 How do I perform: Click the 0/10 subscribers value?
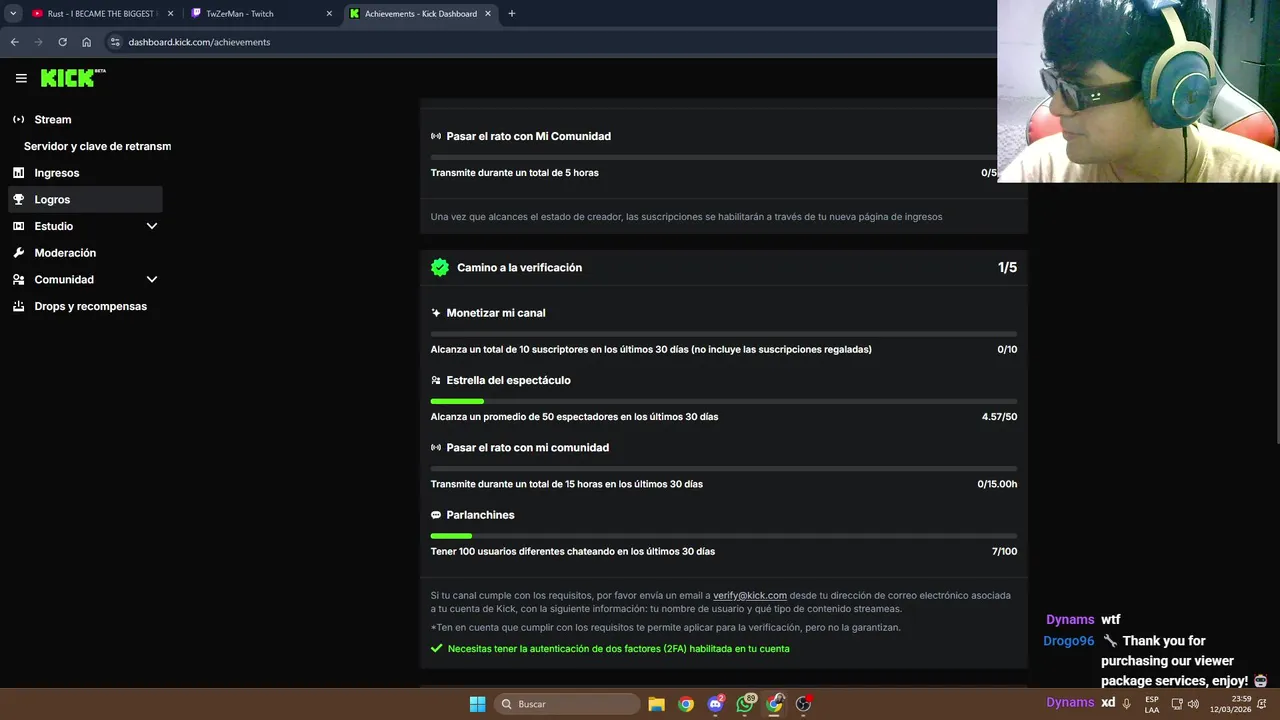tap(1007, 349)
